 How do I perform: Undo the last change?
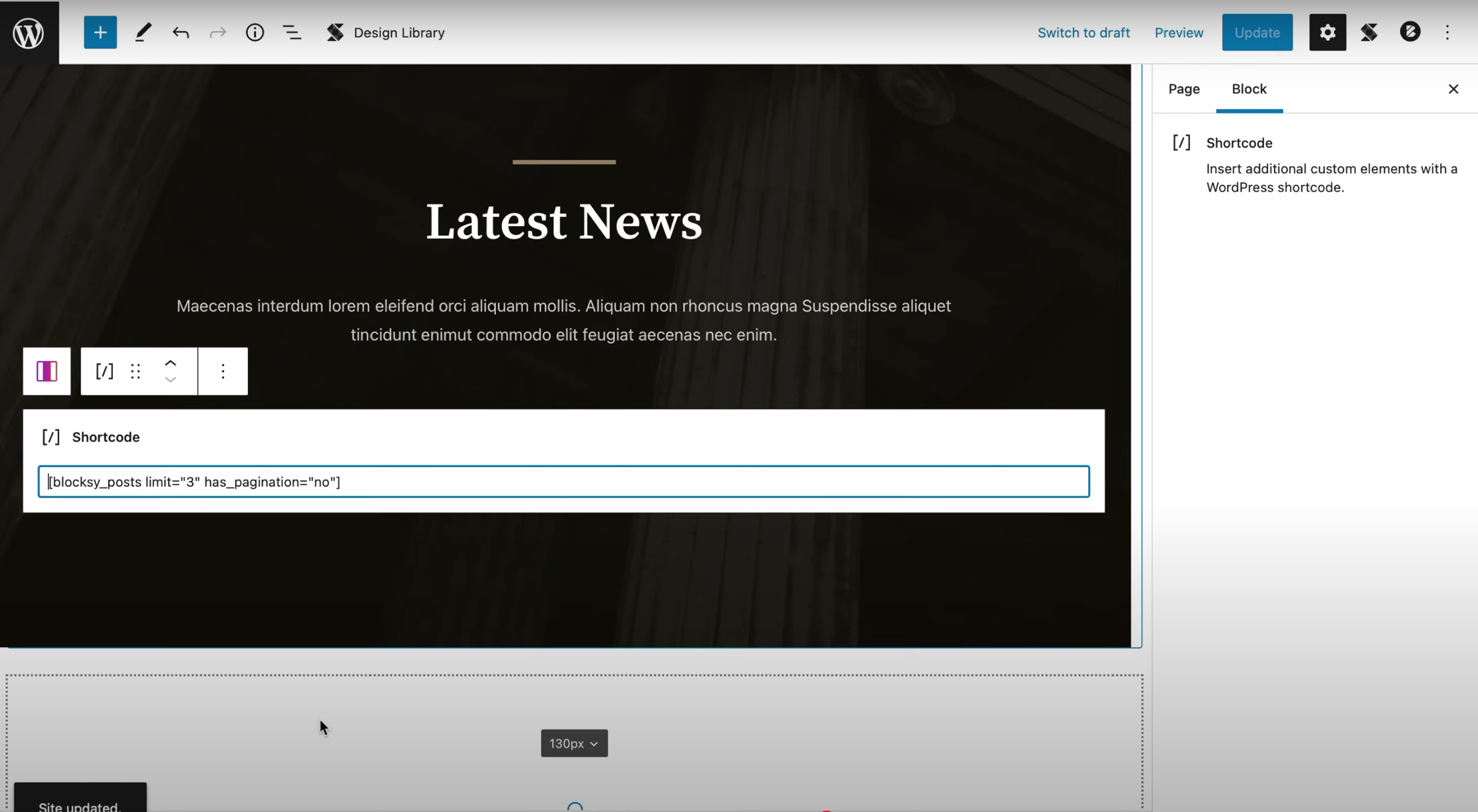coord(180,32)
